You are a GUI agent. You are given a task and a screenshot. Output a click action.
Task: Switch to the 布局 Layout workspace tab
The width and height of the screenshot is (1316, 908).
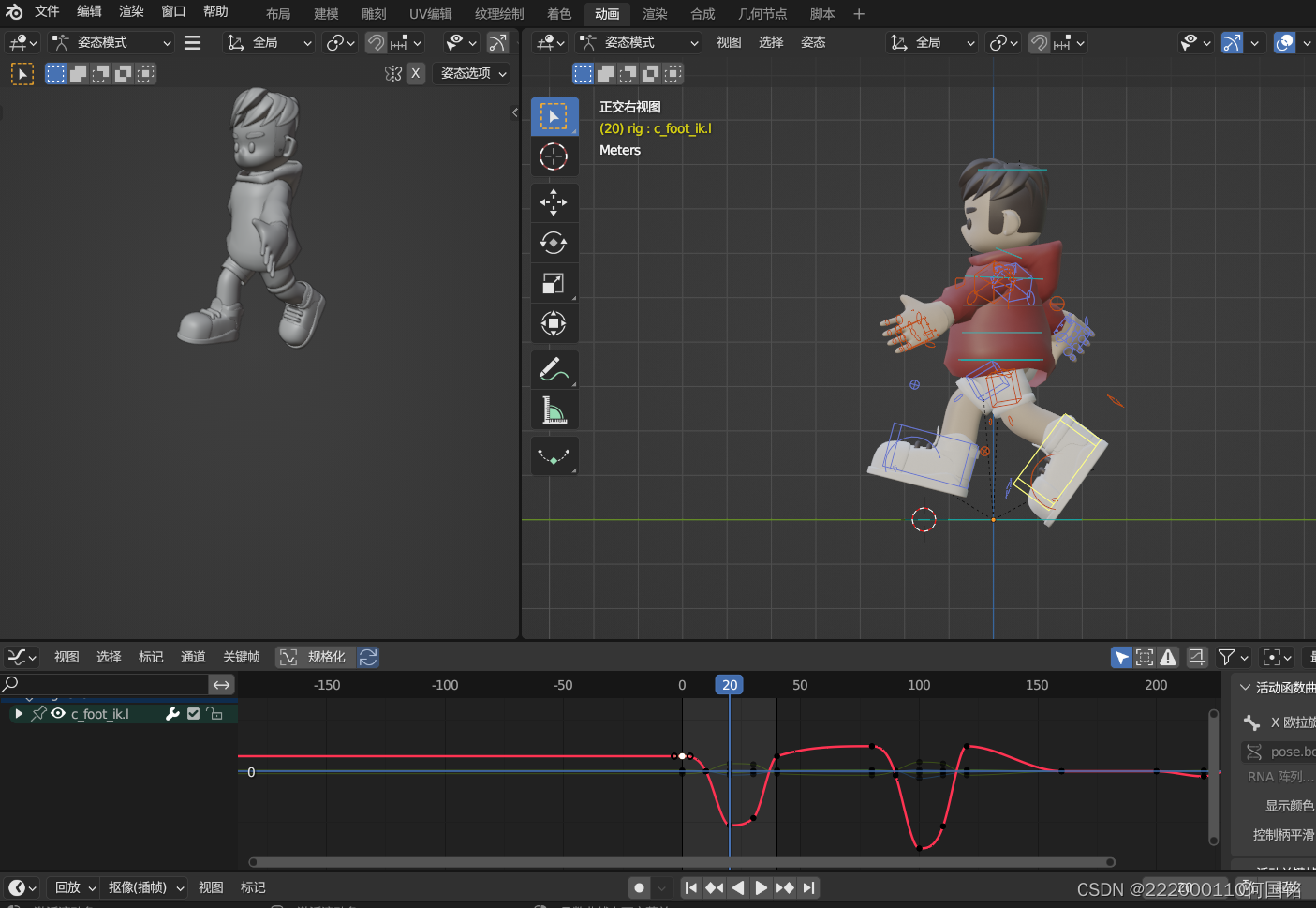coord(278,14)
